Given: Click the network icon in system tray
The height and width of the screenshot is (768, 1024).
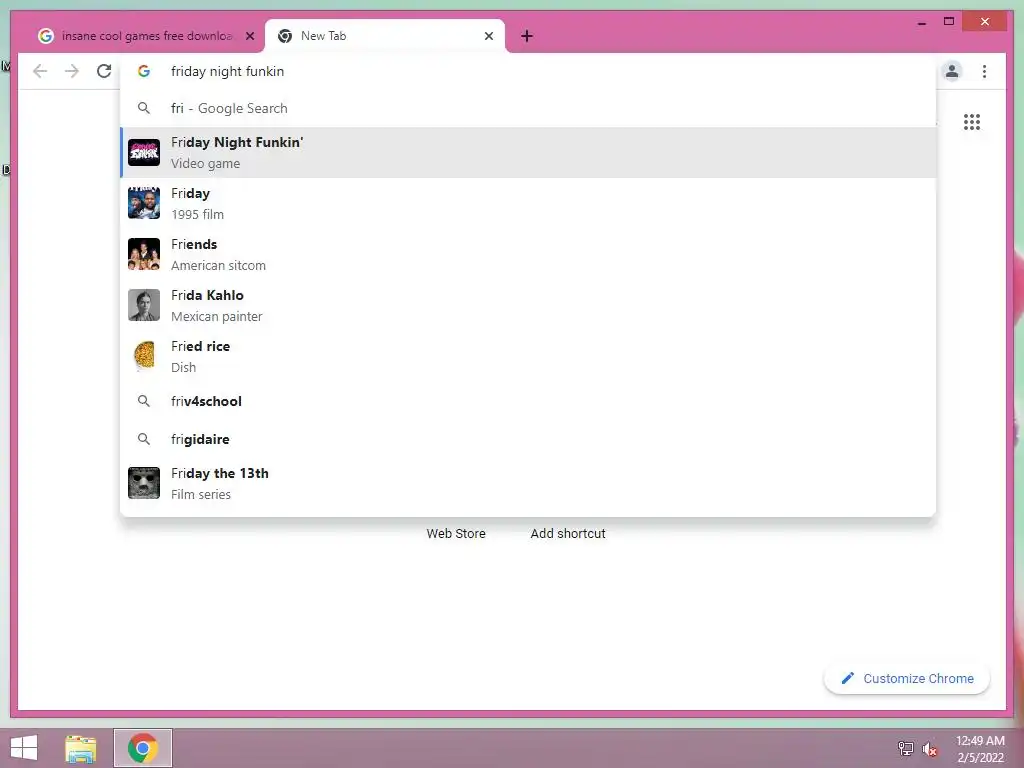Looking at the screenshot, I should click(905, 748).
